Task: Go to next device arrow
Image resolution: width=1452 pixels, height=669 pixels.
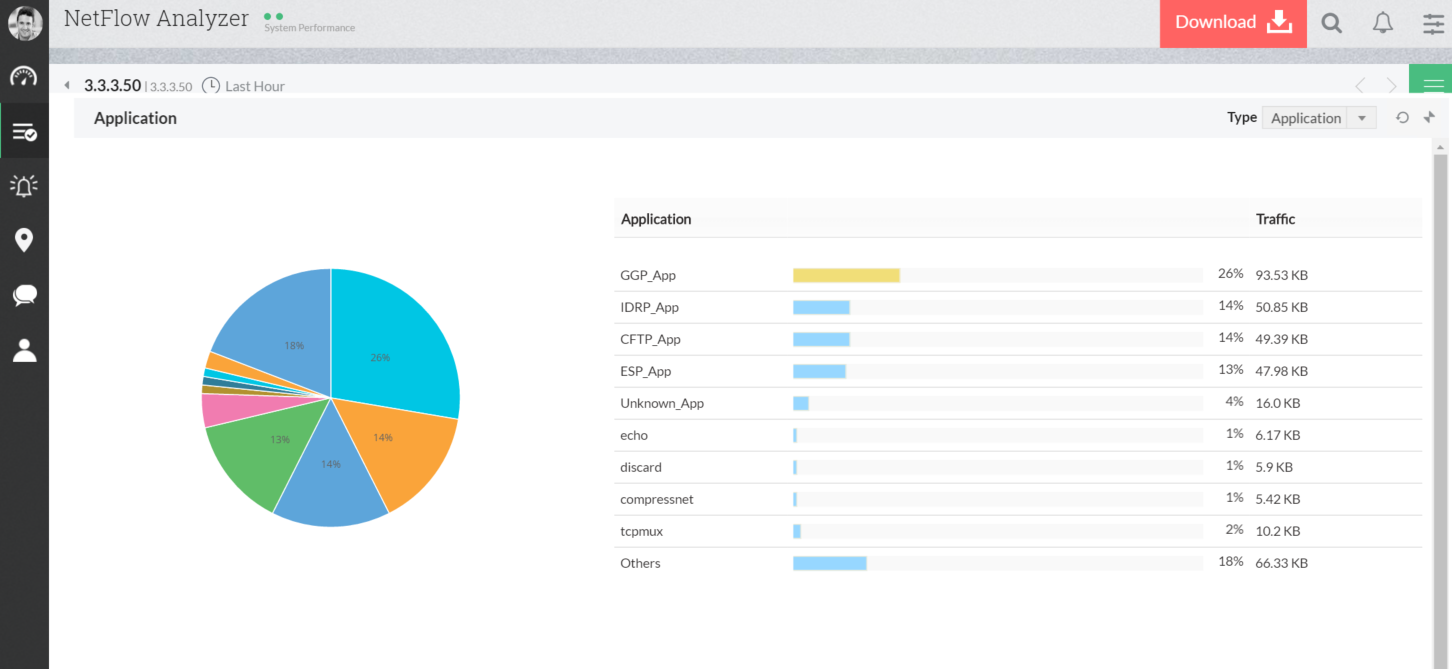Action: pyautogui.click(x=1392, y=86)
